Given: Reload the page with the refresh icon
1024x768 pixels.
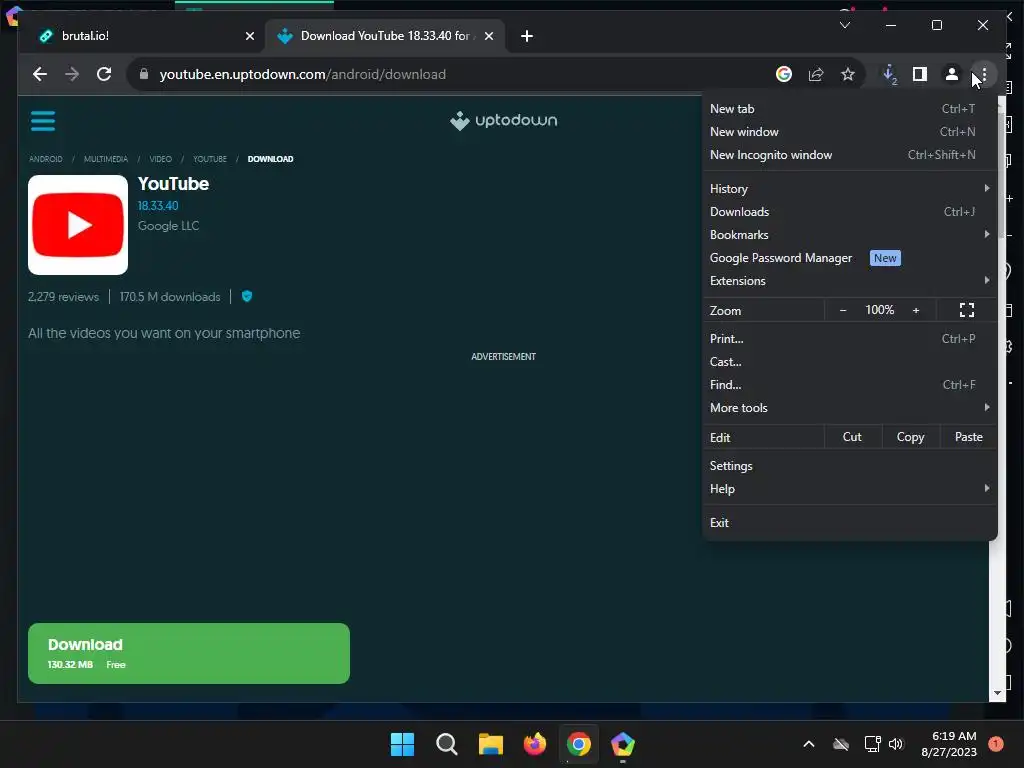Looking at the screenshot, I should [x=104, y=74].
